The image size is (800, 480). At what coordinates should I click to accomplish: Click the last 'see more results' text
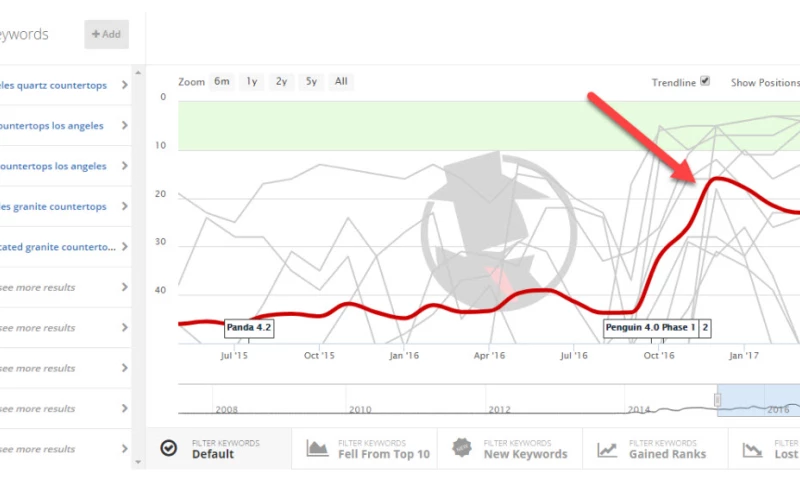(x=37, y=449)
